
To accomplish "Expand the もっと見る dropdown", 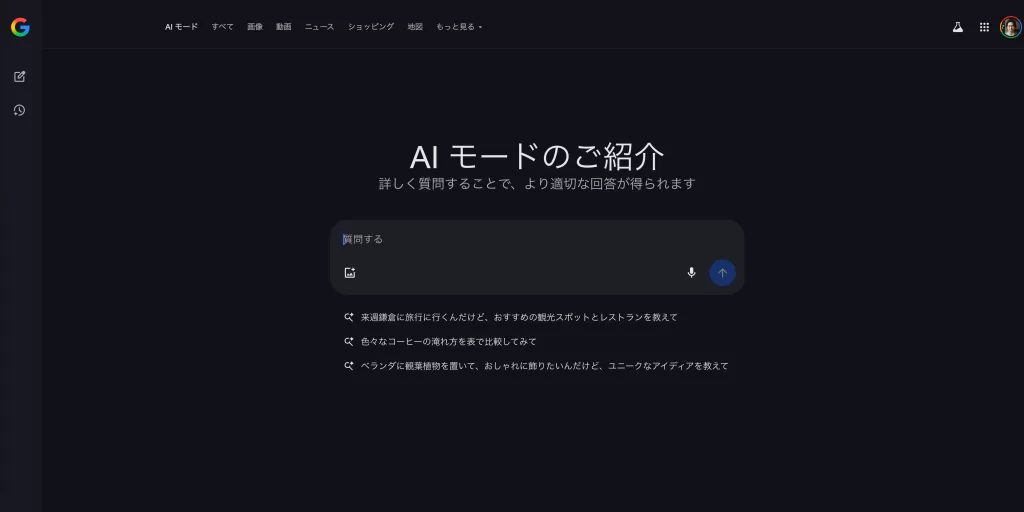I will pos(459,27).
